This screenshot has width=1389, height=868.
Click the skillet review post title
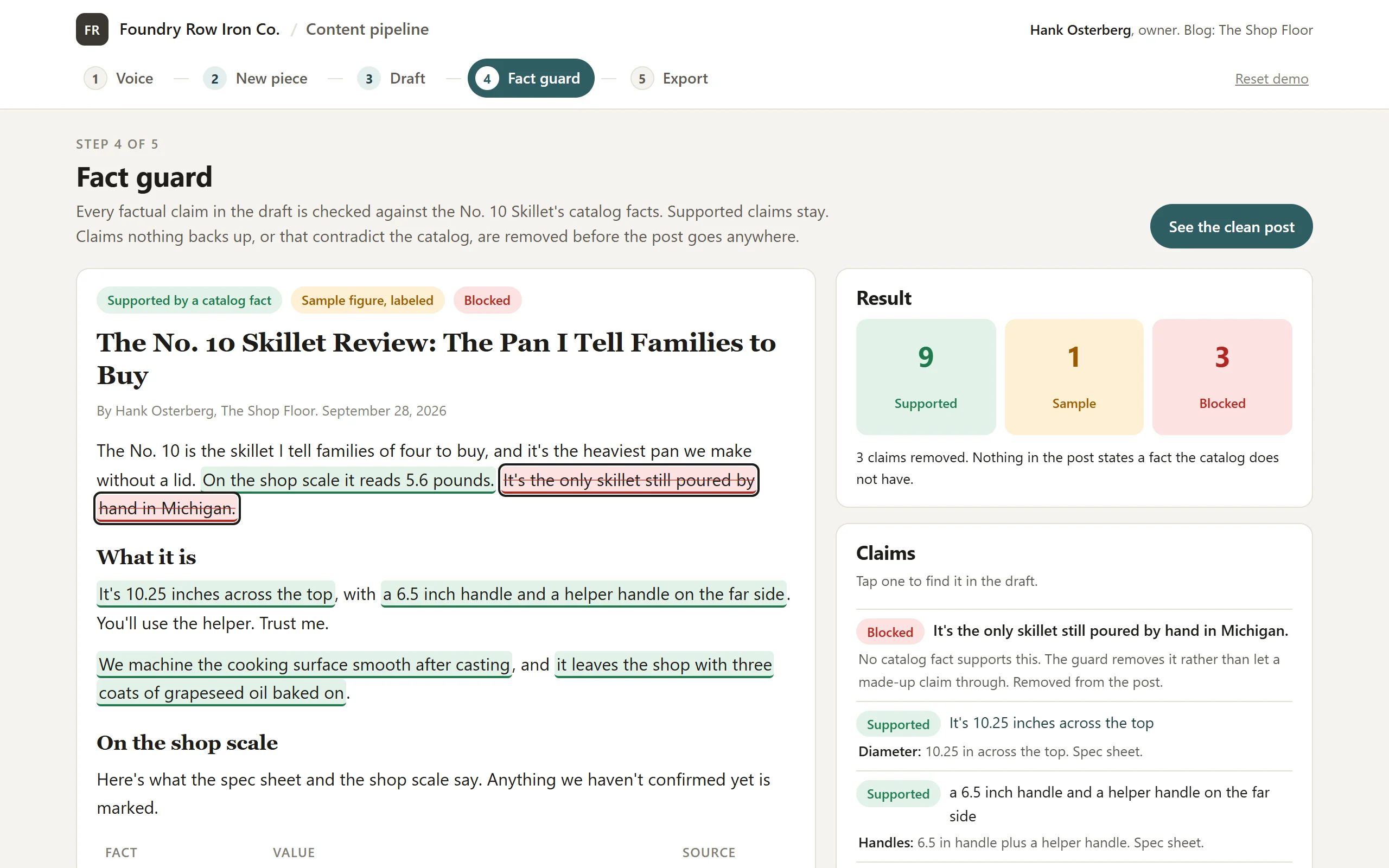436,359
